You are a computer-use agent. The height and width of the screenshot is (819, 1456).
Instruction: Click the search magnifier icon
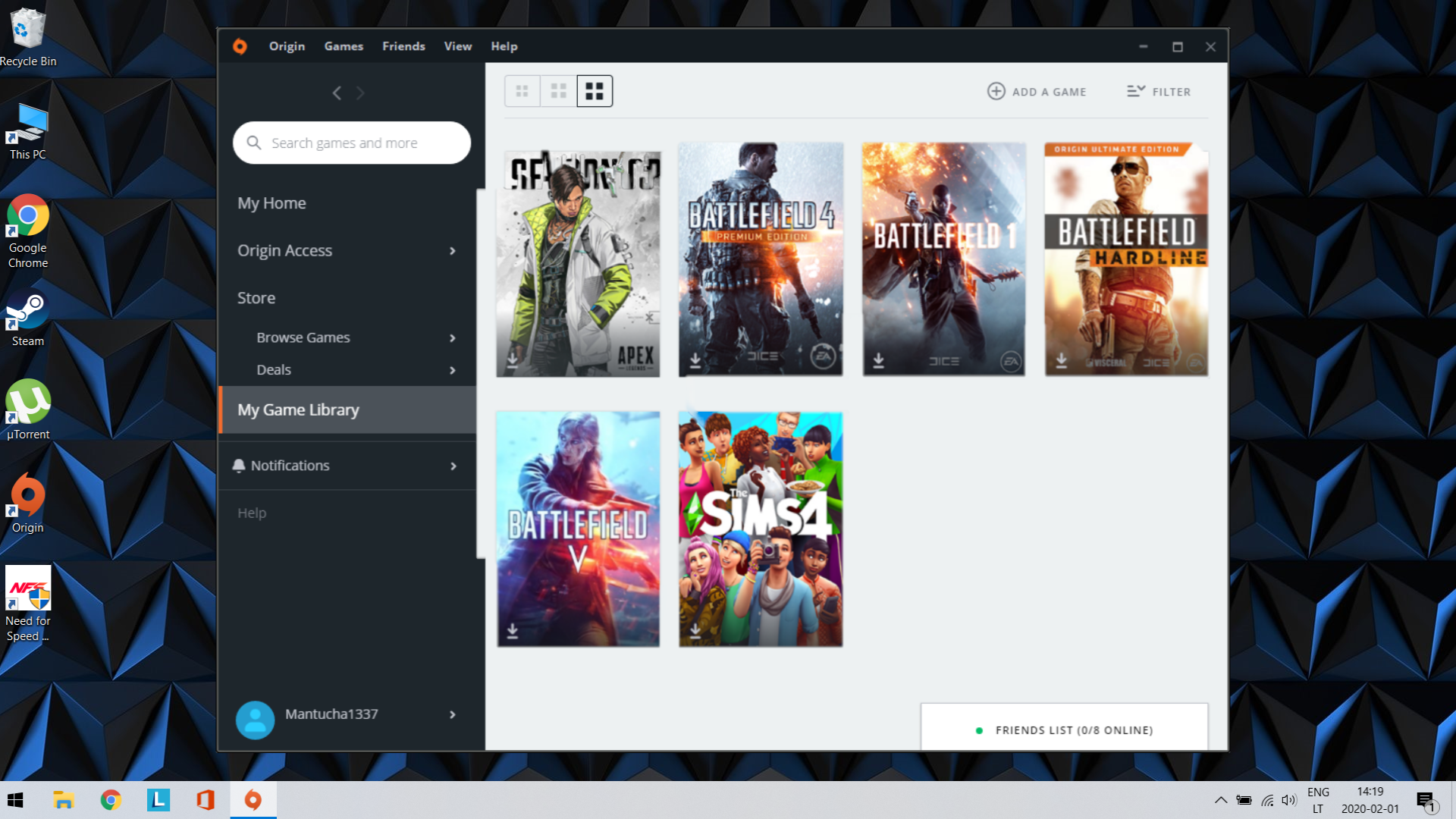(x=254, y=143)
